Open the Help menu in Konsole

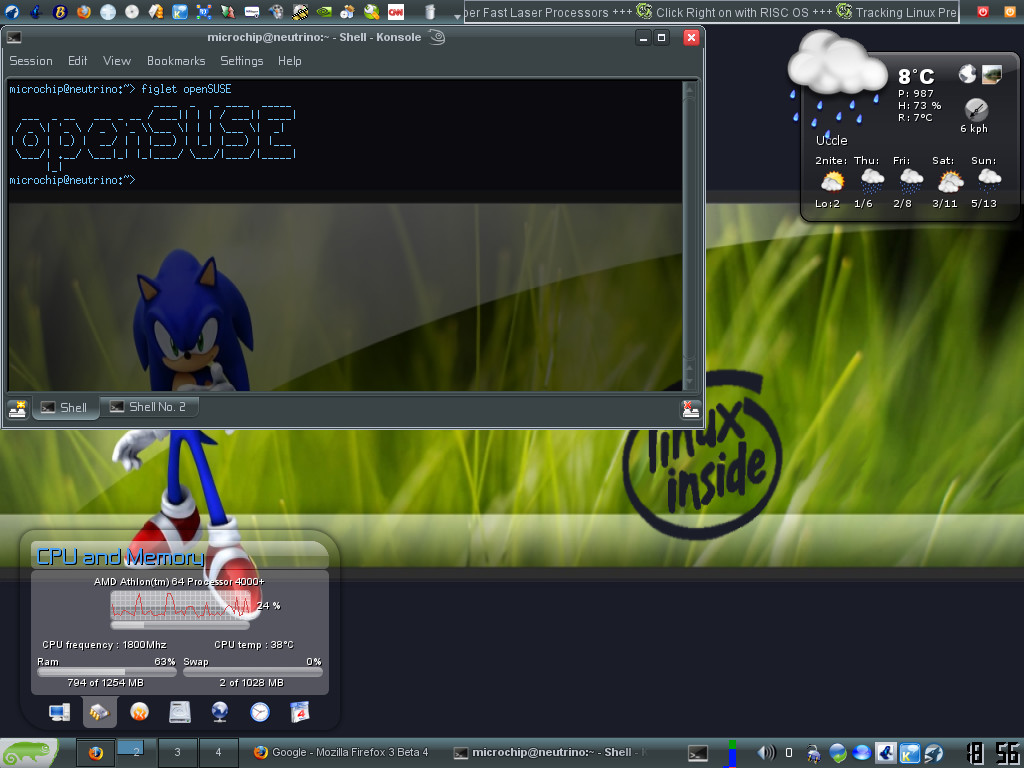289,61
